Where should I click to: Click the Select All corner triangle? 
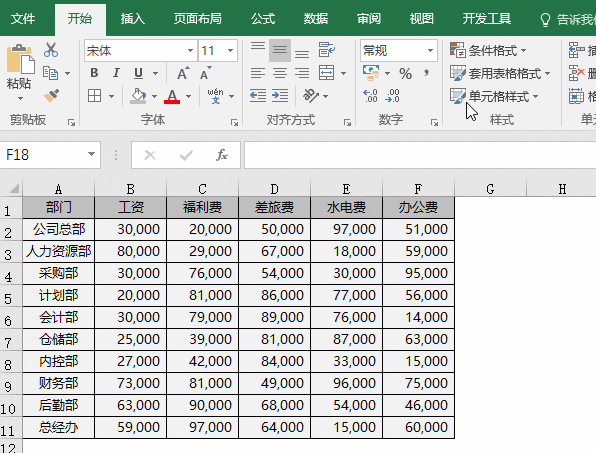click(x=14, y=188)
